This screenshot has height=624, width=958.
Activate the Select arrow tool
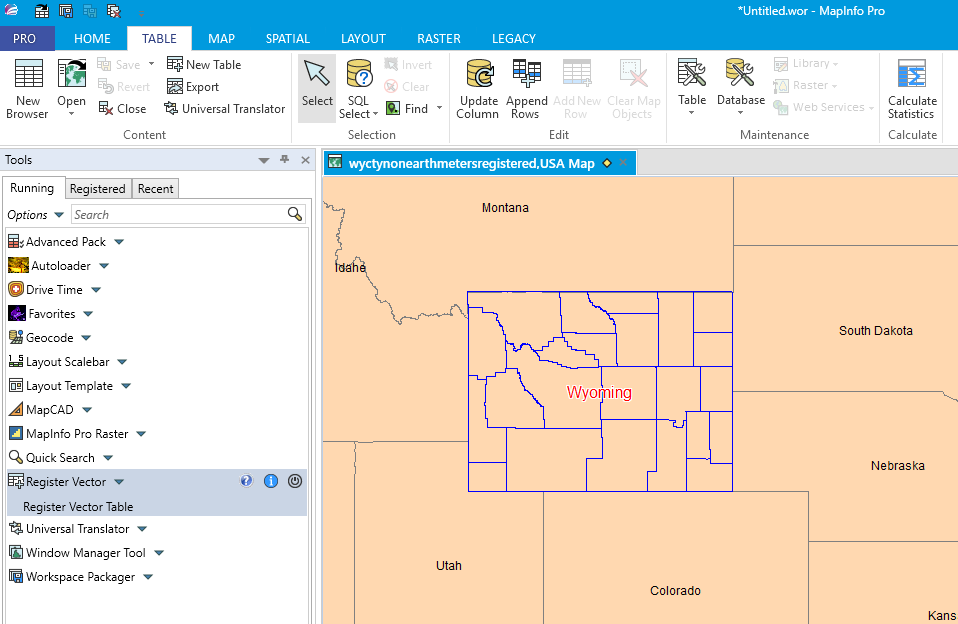click(317, 88)
